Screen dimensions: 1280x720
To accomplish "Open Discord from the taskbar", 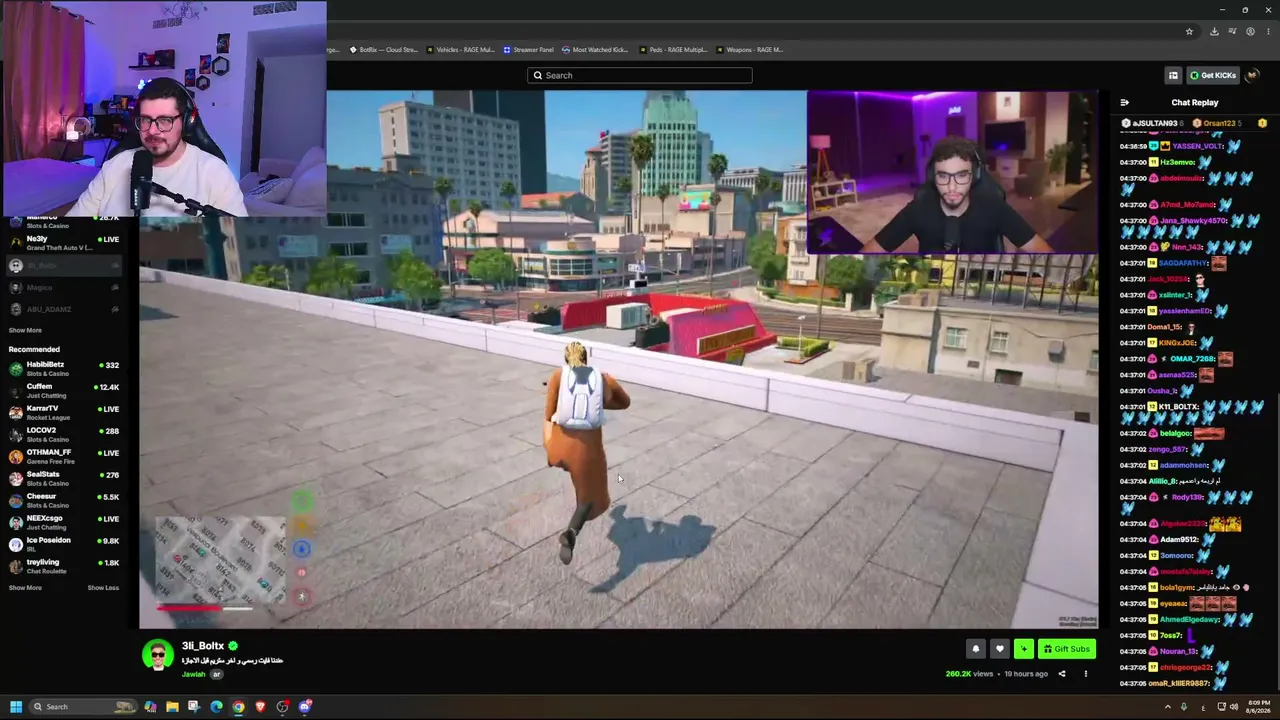I will tap(305, 707).
